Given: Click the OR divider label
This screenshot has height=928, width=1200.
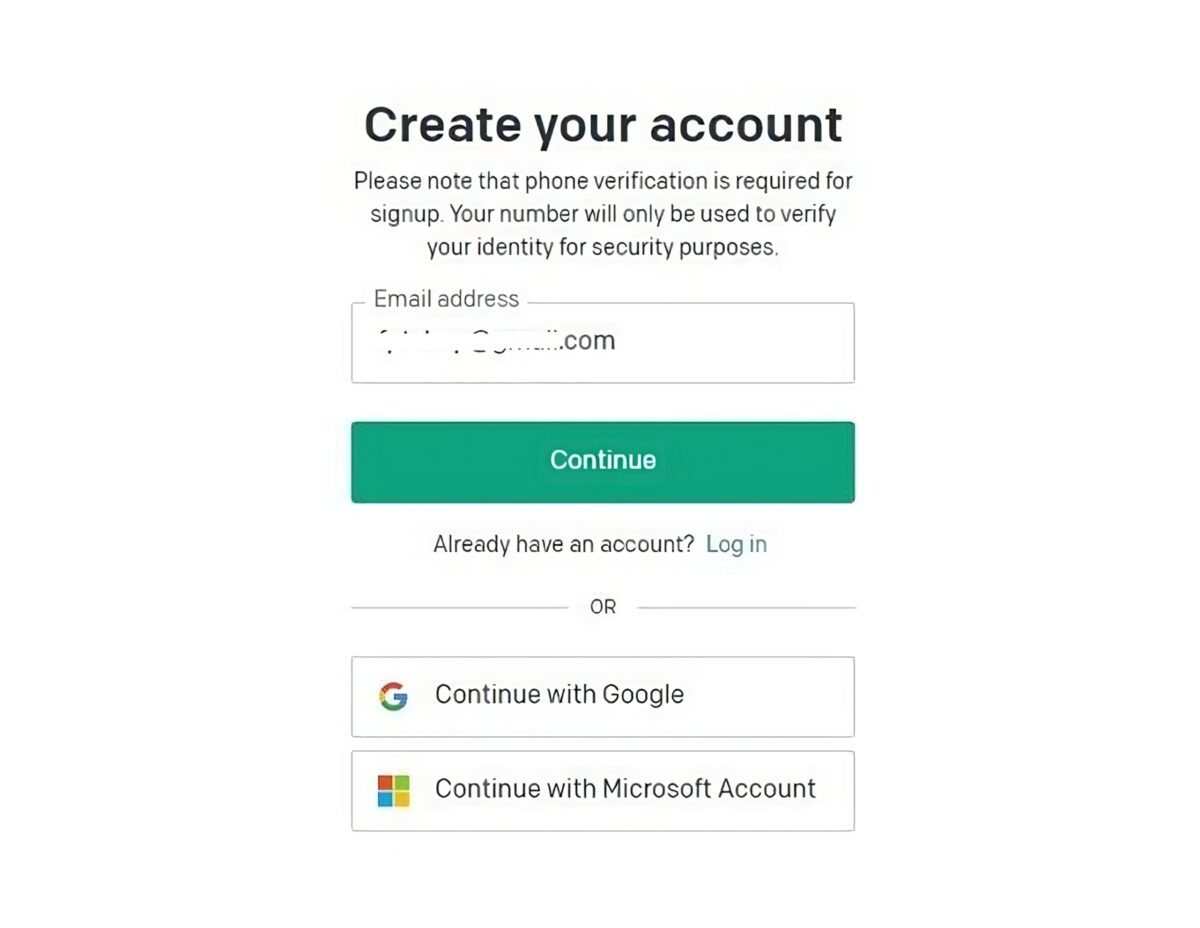Looking at the screenshot, I should click(x=603, y=607).
